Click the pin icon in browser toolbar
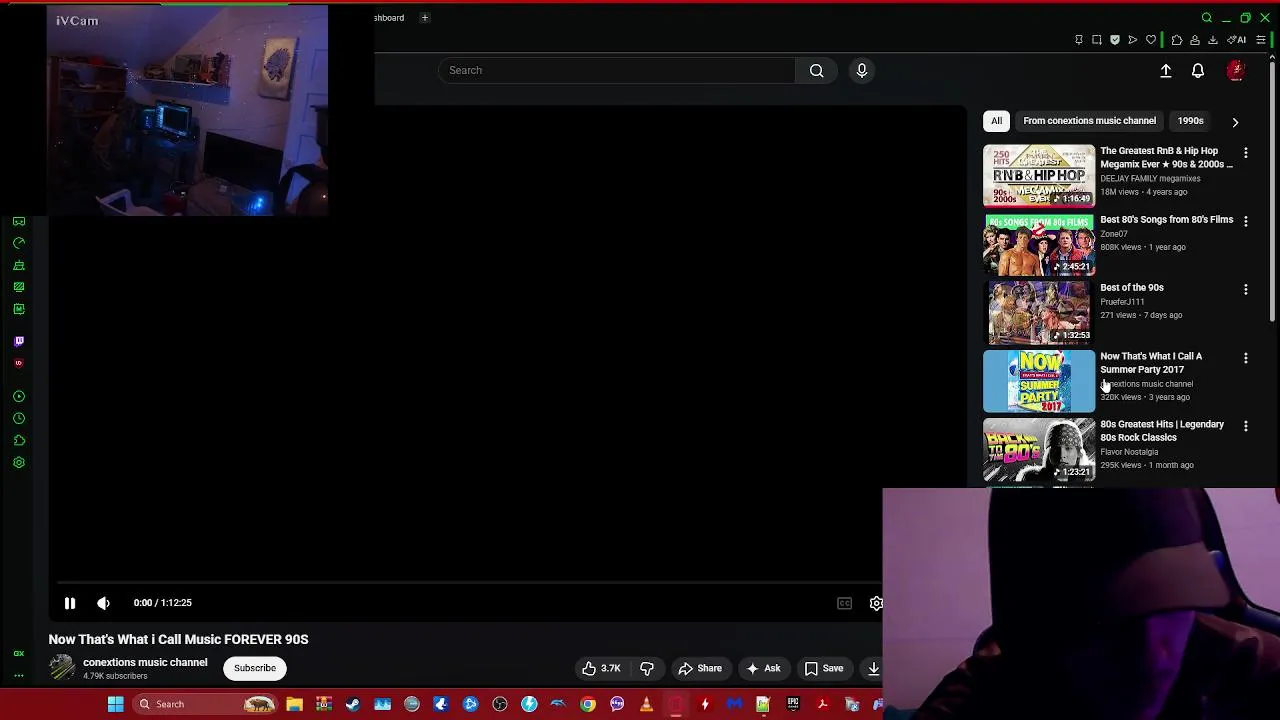Screen dimensions: 1280x720 (1079, 40)
